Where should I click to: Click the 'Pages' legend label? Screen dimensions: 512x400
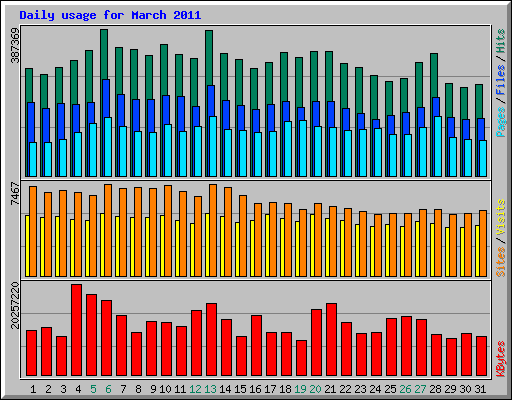501,122
